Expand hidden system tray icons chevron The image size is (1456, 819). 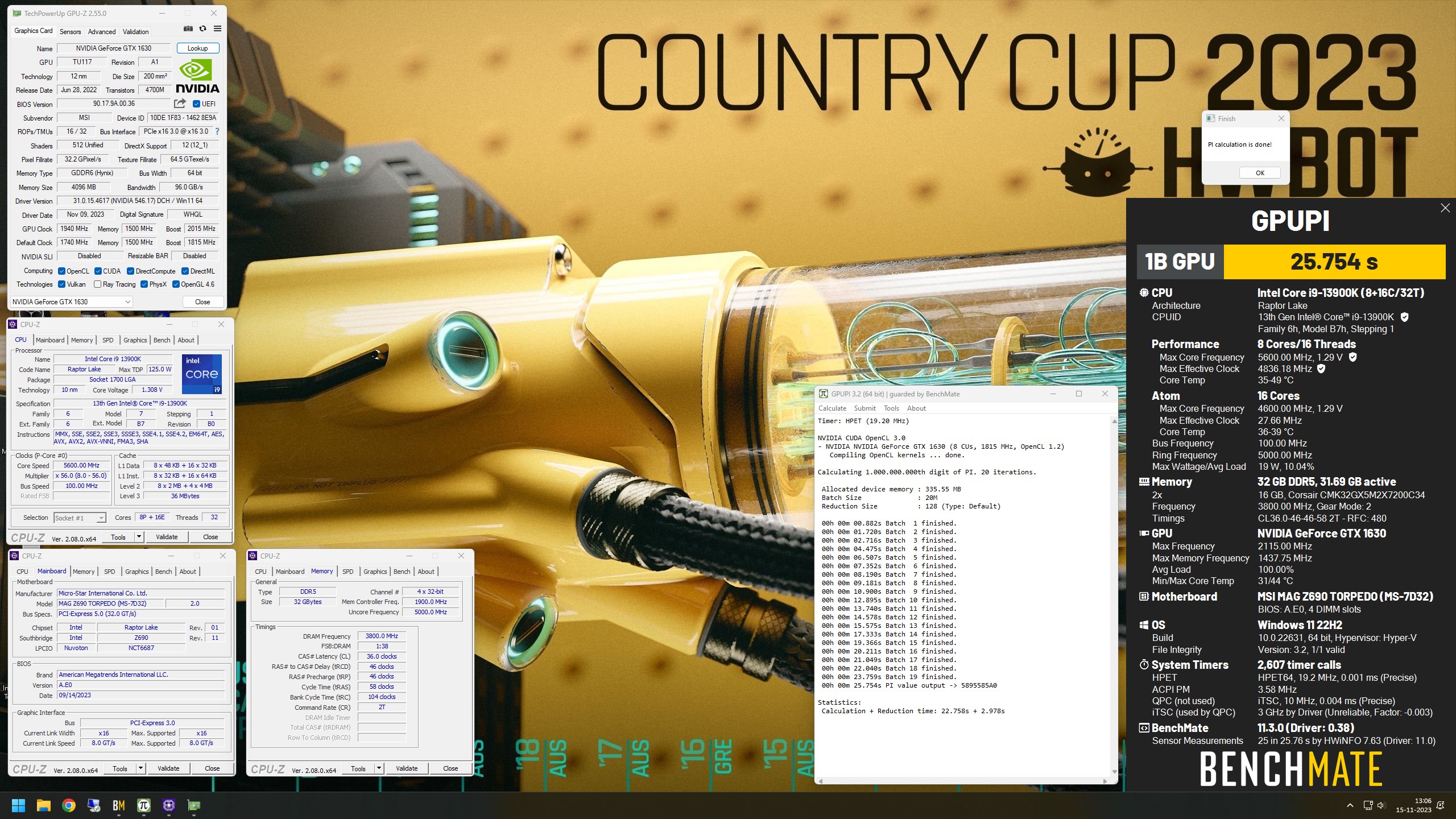(1350, 805)
